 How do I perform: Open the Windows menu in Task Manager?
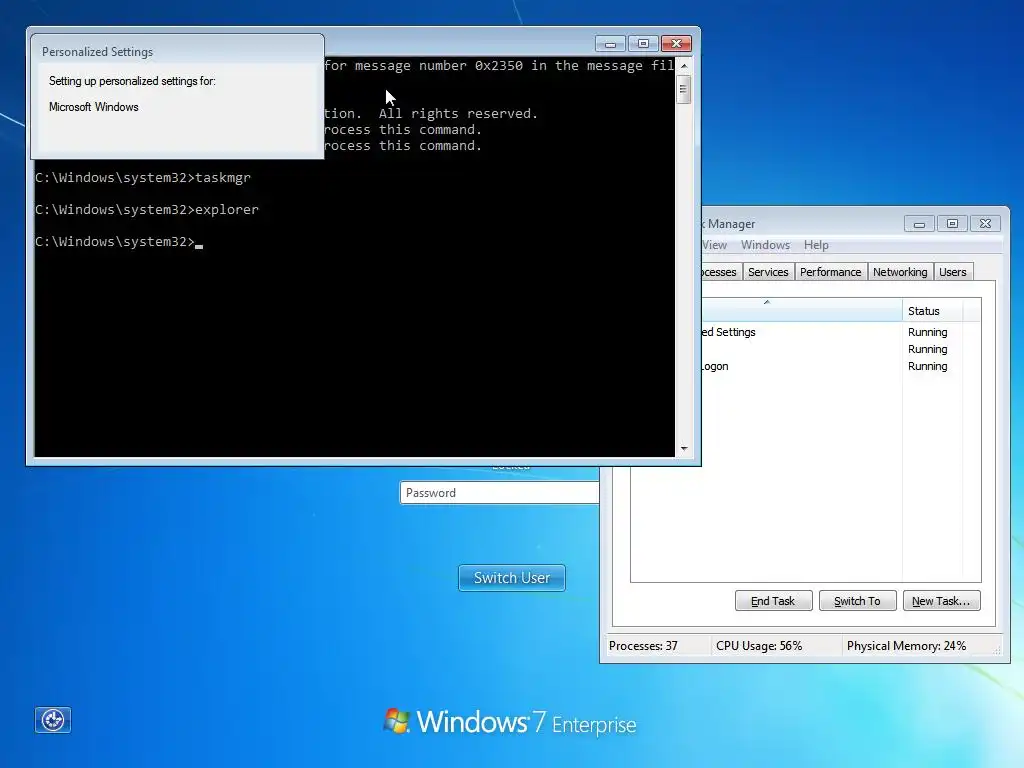point(765,245)
